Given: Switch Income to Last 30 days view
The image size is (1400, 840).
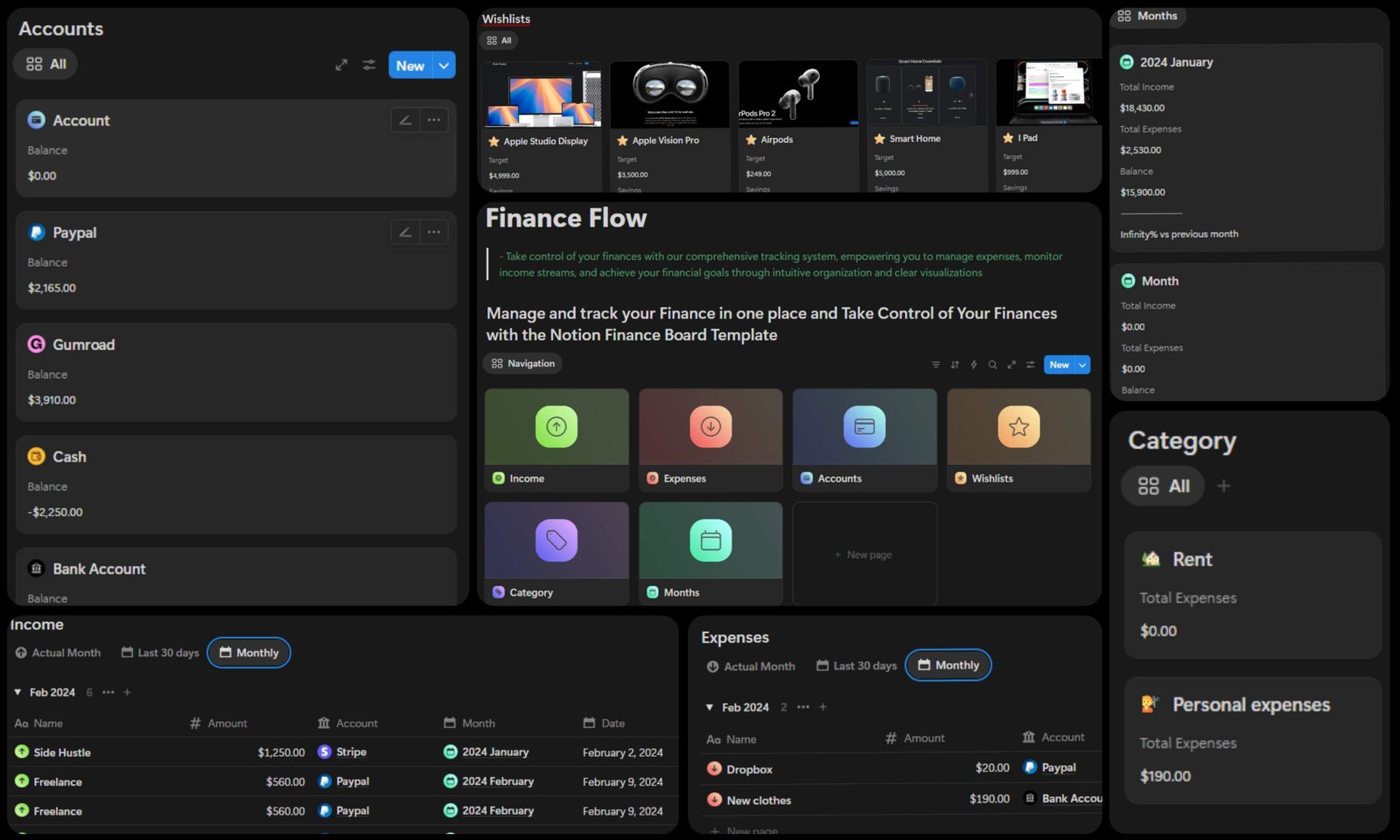Looking at the screenshot, I should 160,653.
